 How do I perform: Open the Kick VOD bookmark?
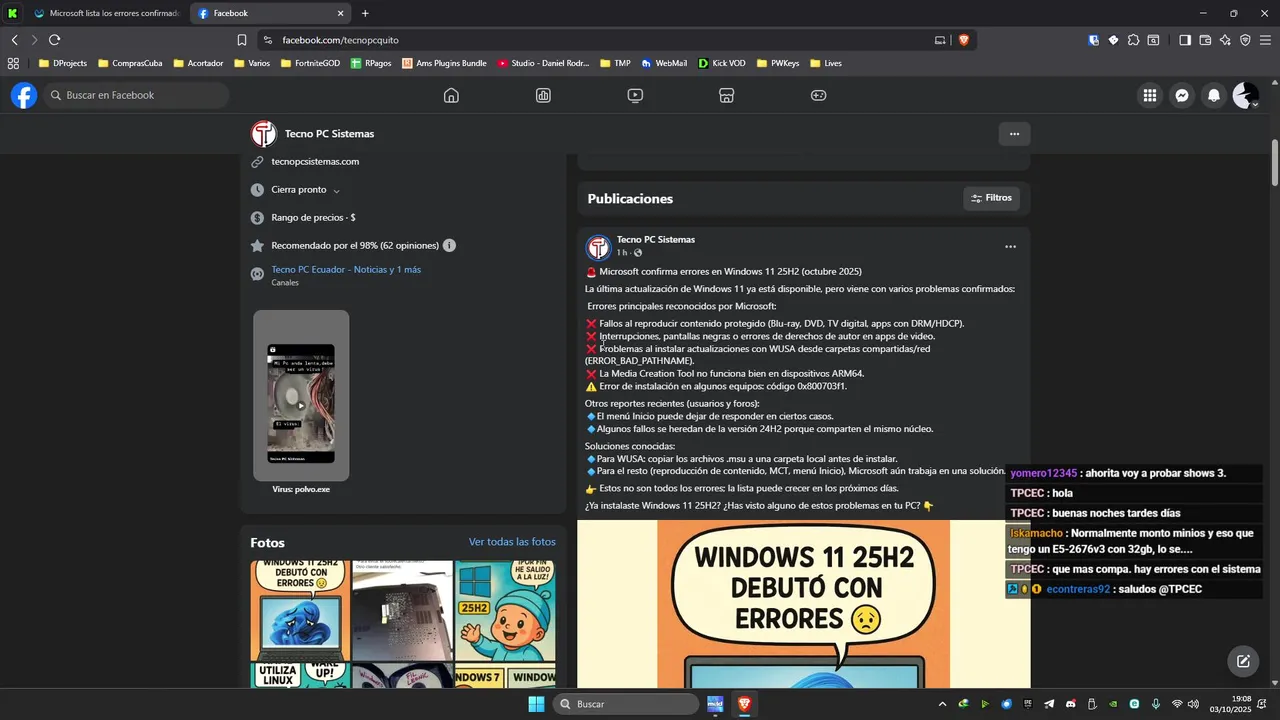[x=722, y=63]
